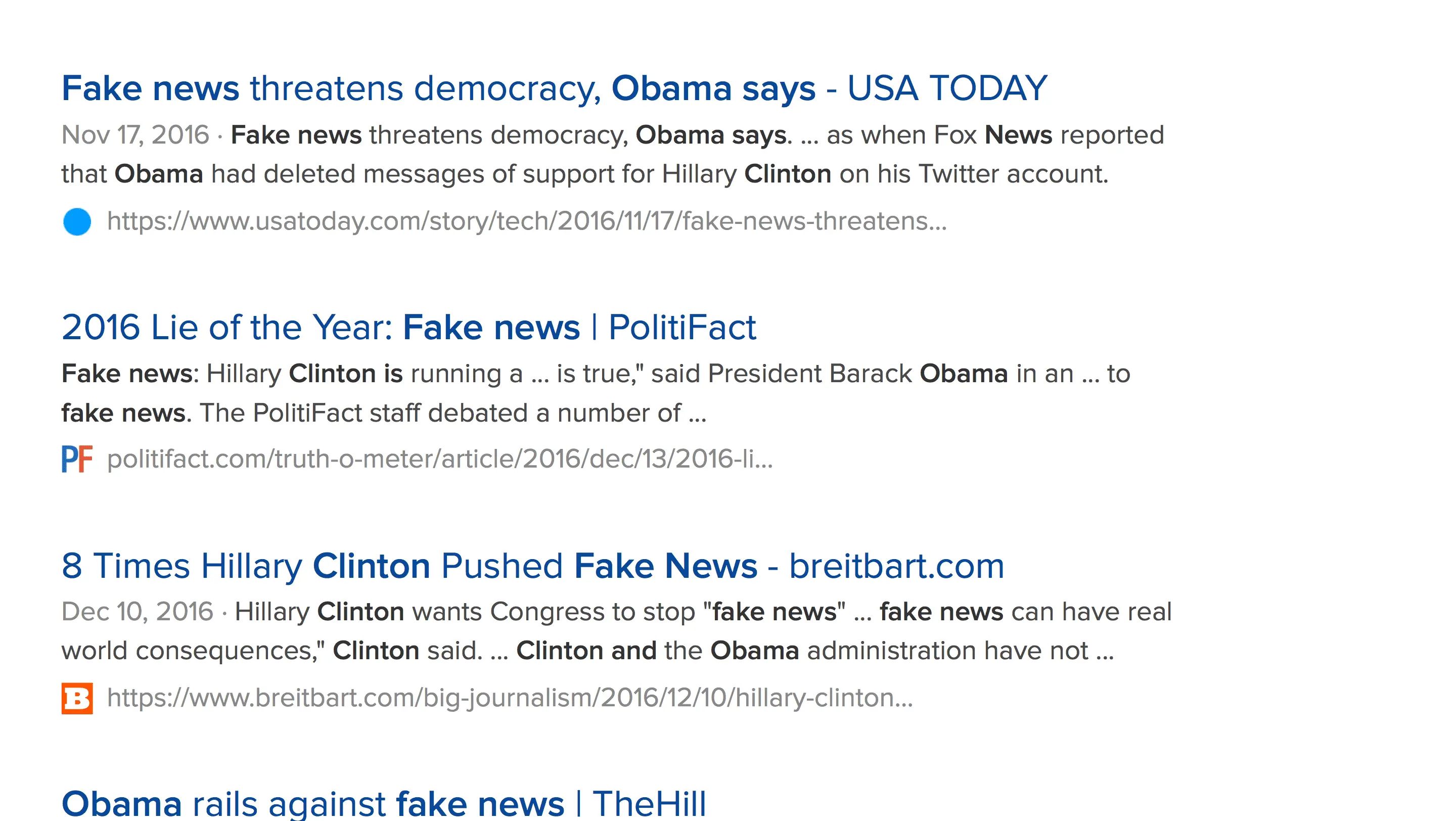This screenshot has width=1456, height=821.
Task: Click the word 'Congress' in the Breitbart snippet
Action: coord(547,611)
